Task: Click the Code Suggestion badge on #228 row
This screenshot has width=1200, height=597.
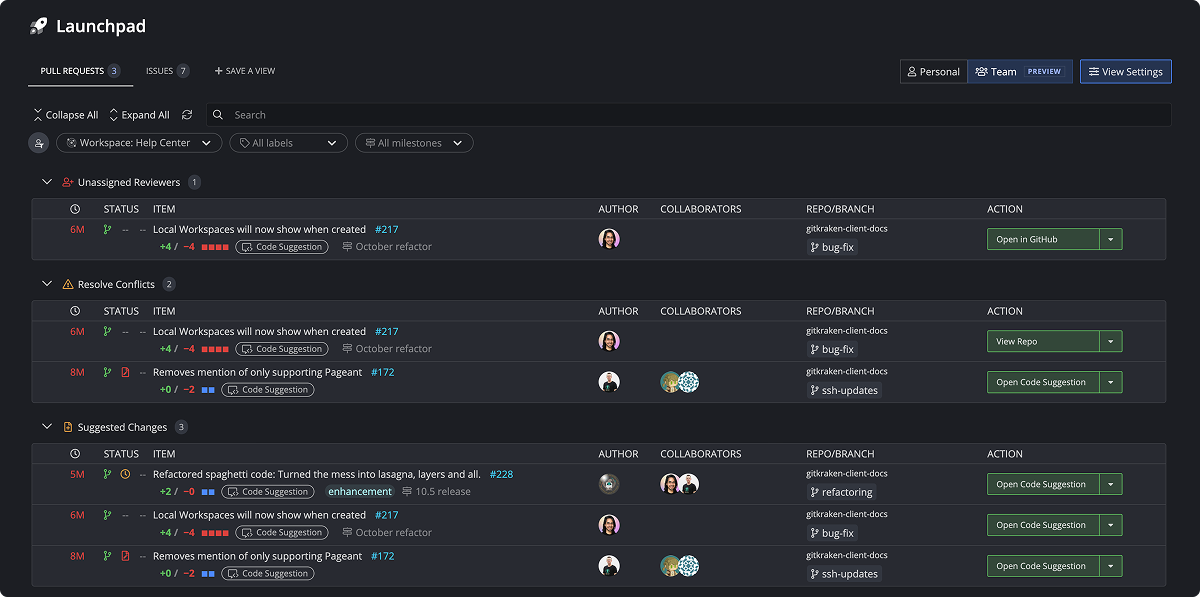Action: tap(267, 492)
